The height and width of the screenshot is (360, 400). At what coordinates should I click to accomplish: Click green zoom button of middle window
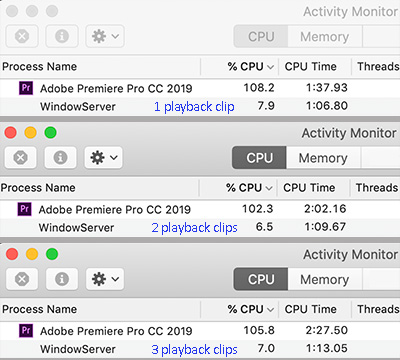coord(51,133)
